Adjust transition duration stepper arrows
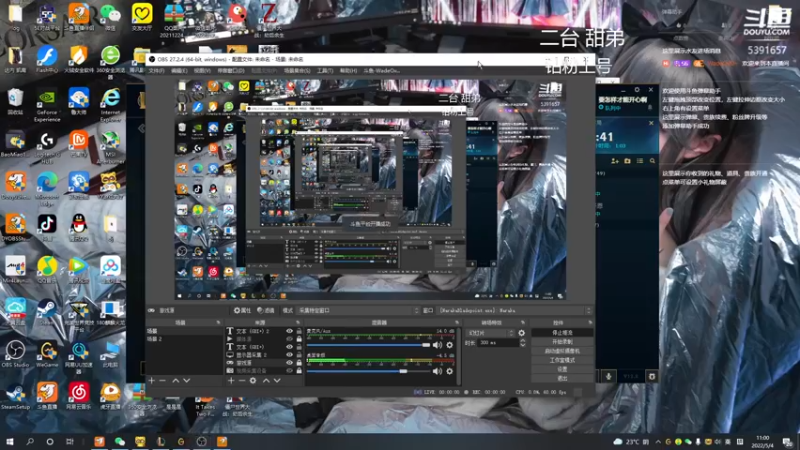 tap(522, 343)
